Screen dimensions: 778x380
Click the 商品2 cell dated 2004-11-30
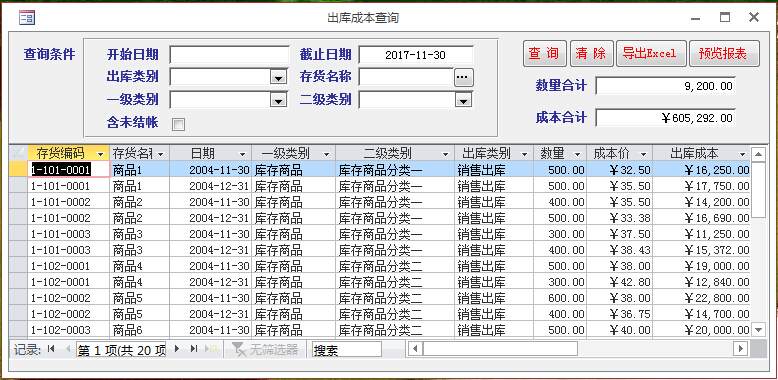(x=139, y=202)
